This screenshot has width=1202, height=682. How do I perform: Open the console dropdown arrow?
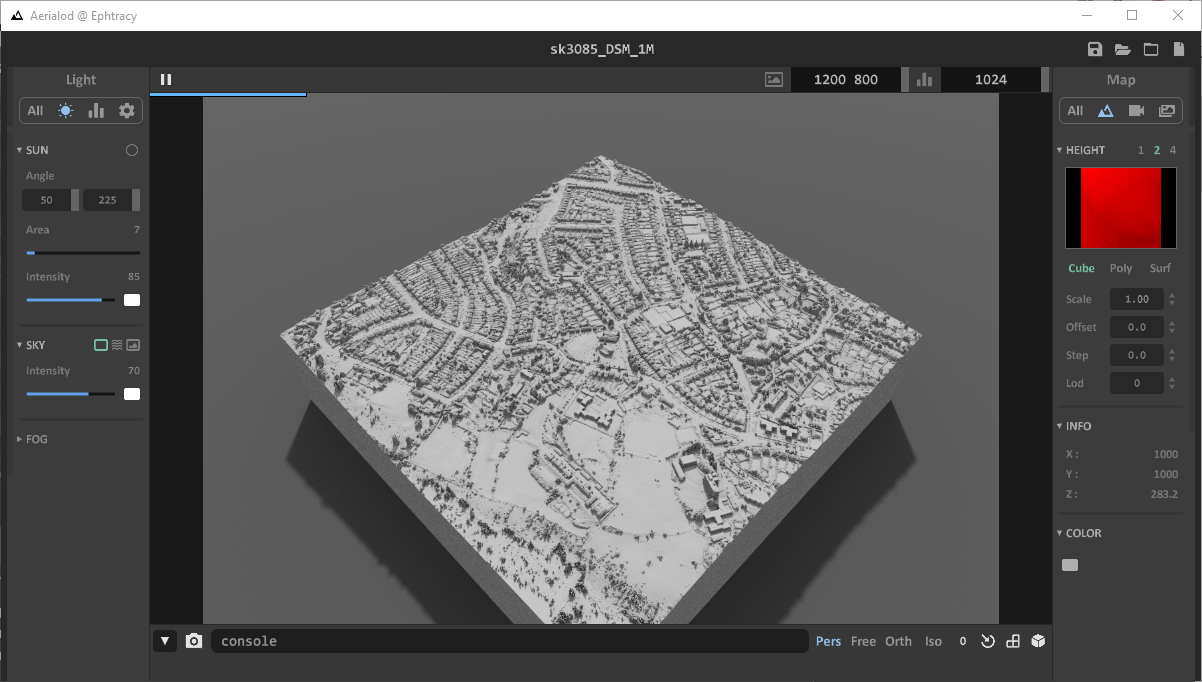point(164,640)
